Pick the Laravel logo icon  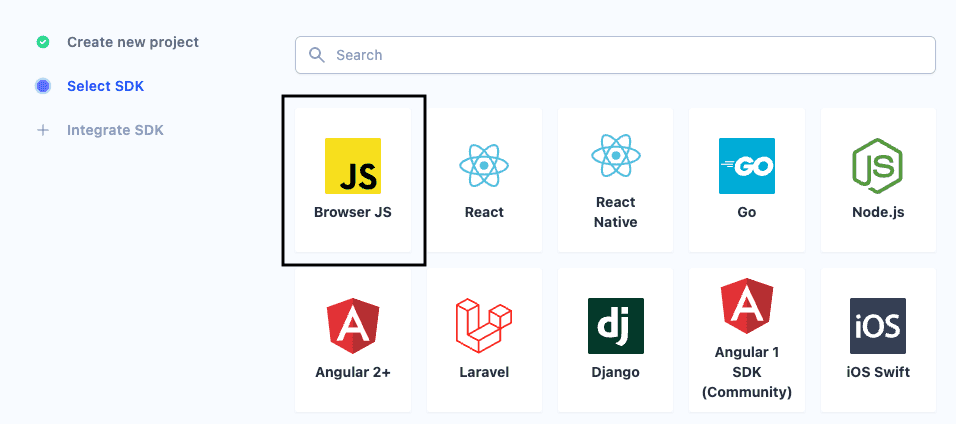pos(484,325)
